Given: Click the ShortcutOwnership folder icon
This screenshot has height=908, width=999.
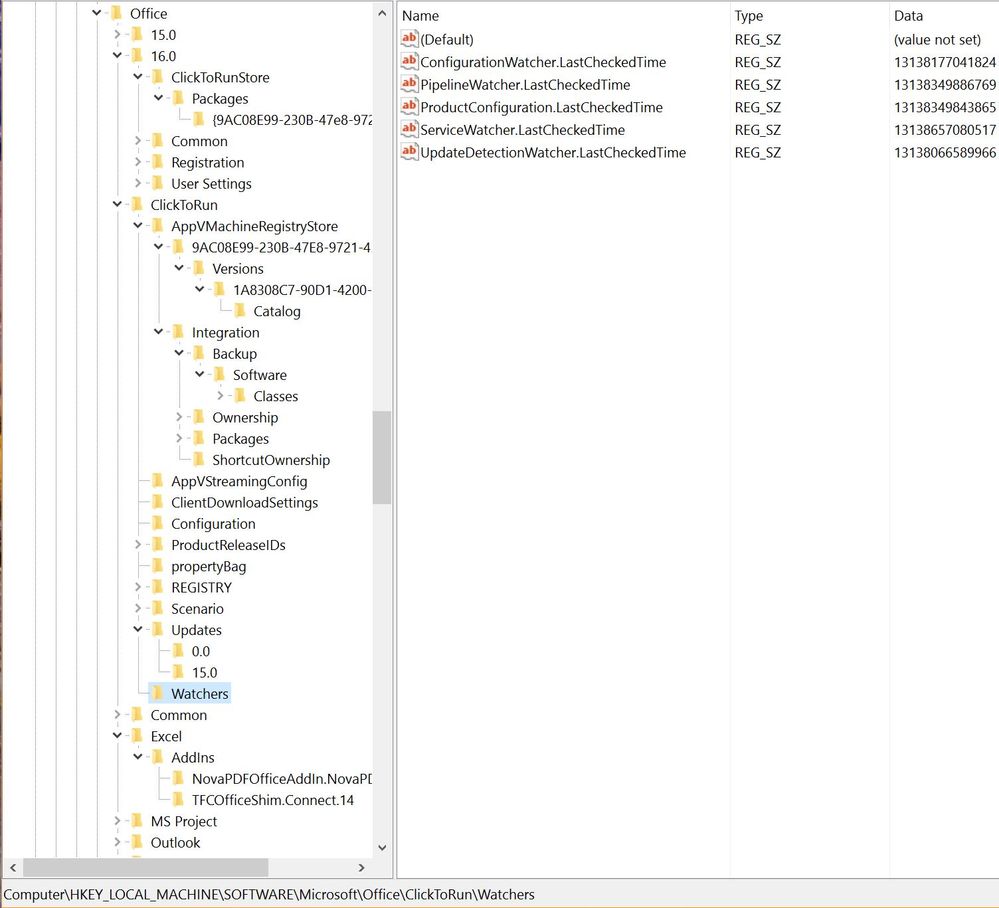Looking at the screenshot, I should (x=199, y=459).
